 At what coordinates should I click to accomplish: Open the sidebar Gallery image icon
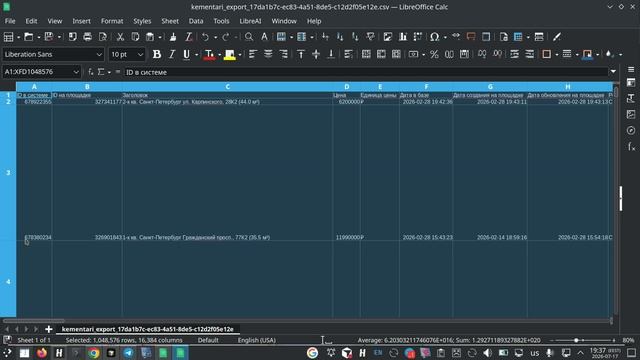[631, 114]
